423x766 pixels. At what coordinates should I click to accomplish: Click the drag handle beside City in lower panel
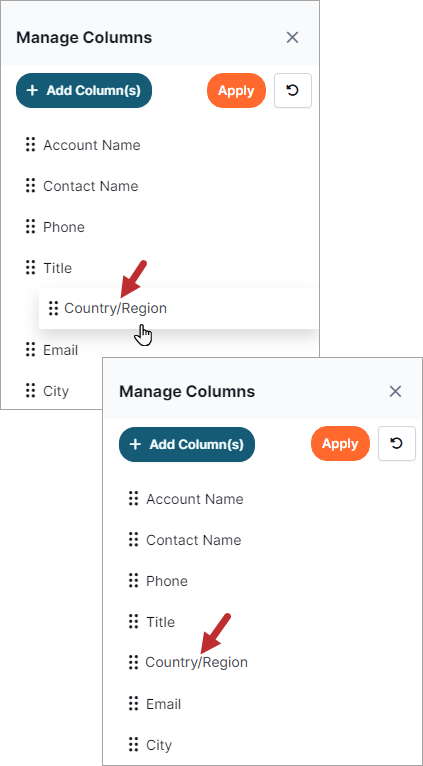coord(133,745)
